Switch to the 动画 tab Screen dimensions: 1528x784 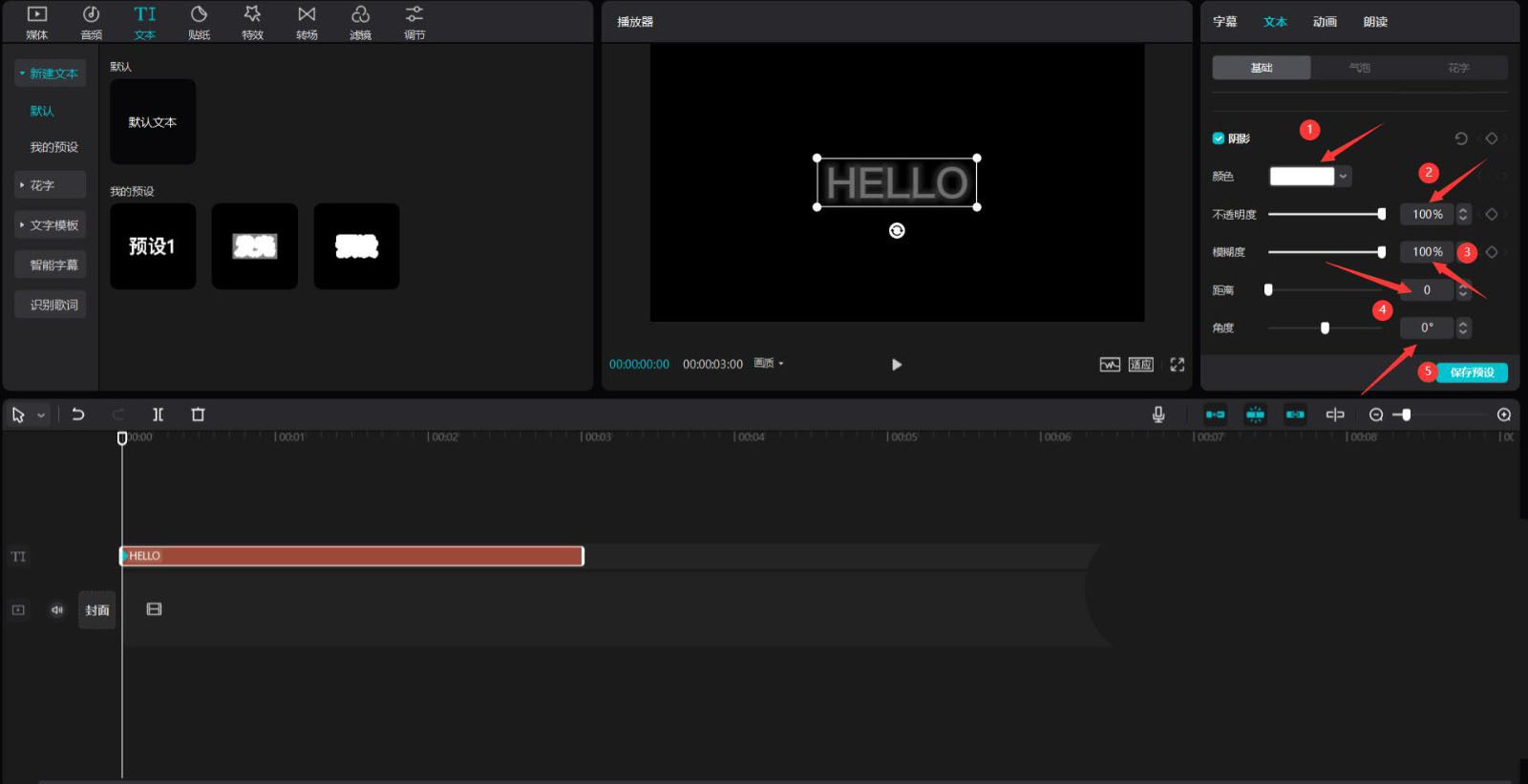[1325, 22]
